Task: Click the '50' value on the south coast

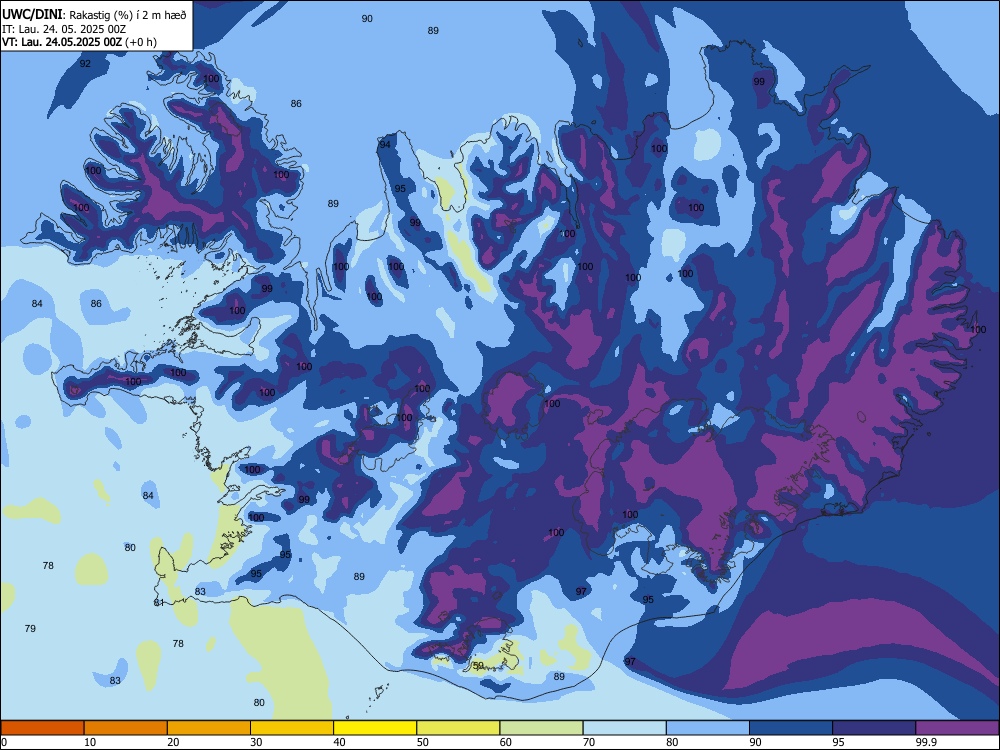Action: pyautogui.click(x=478, y=665)
